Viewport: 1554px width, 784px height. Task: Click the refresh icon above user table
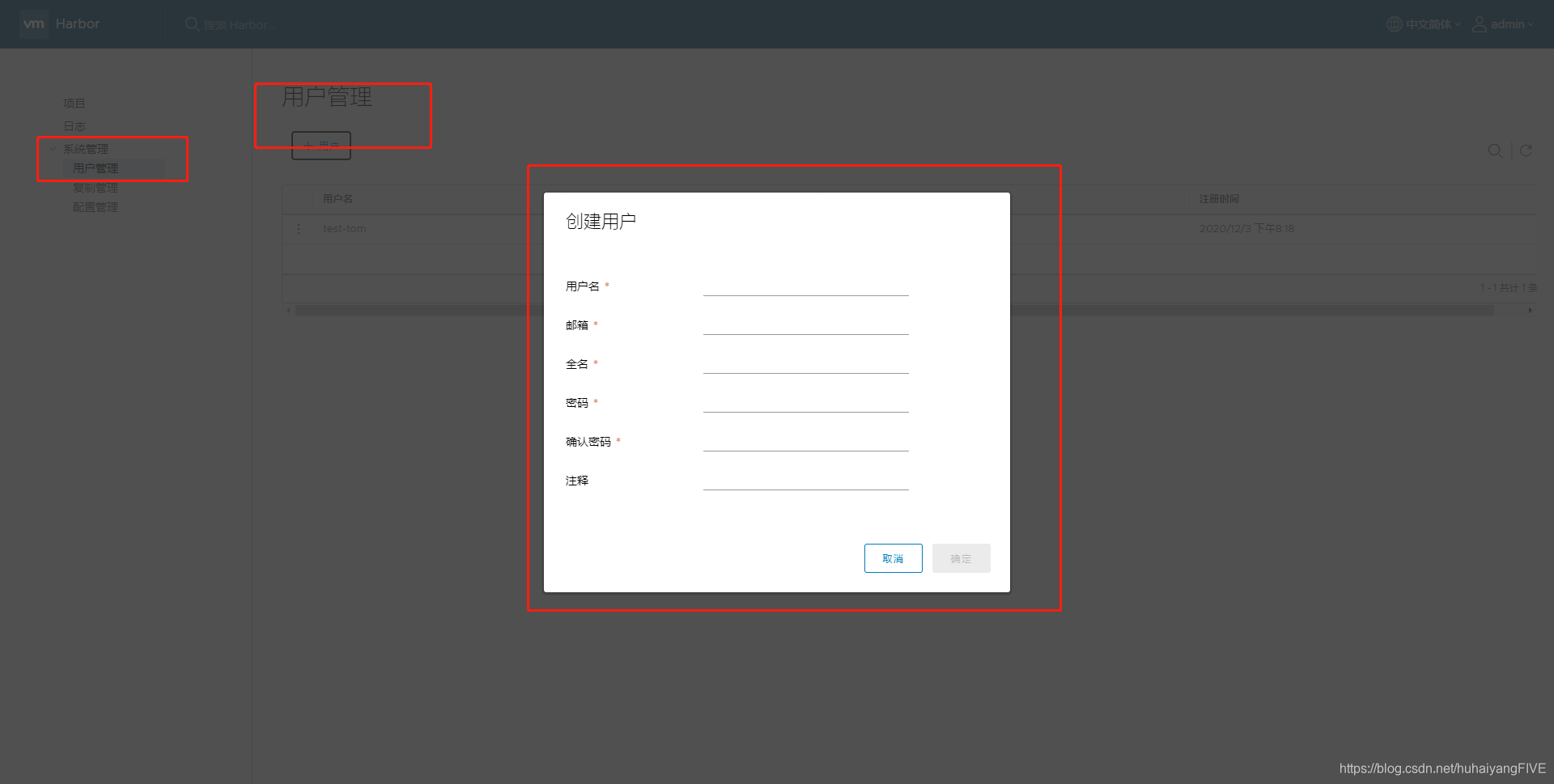click(x=1526, y=150)
